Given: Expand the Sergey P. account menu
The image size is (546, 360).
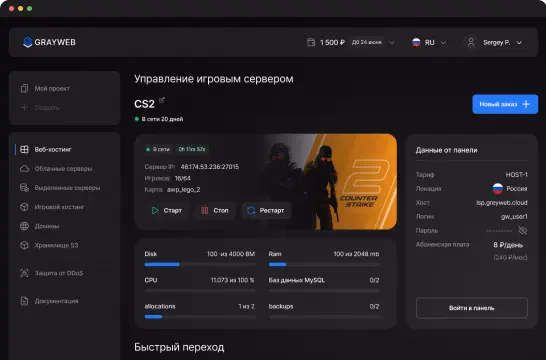Looking at the screenshot, I should point(494,42).
